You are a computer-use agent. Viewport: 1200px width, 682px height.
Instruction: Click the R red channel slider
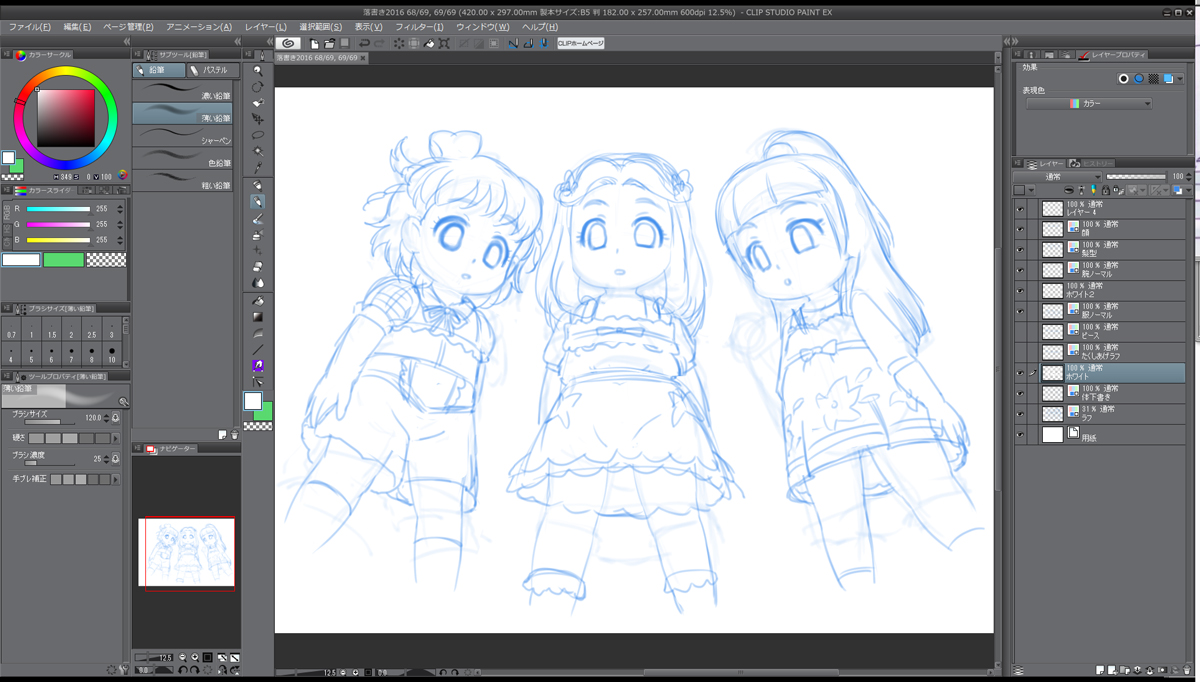(58, 210)
